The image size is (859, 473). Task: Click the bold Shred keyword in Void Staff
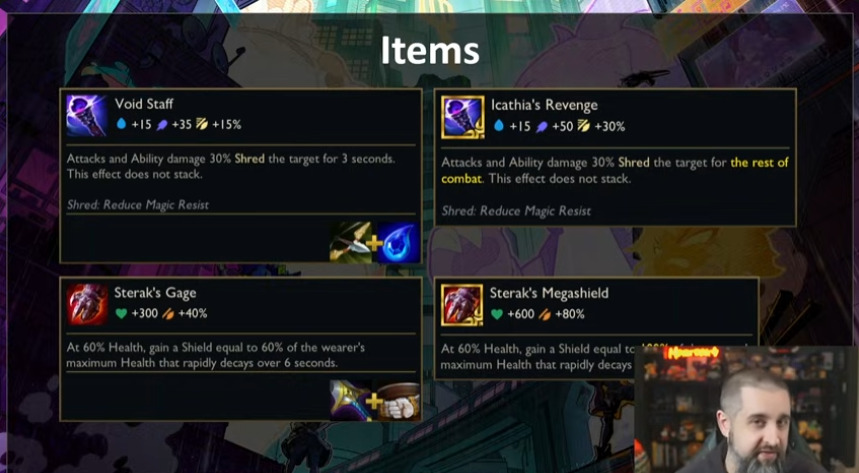[249, 159]
